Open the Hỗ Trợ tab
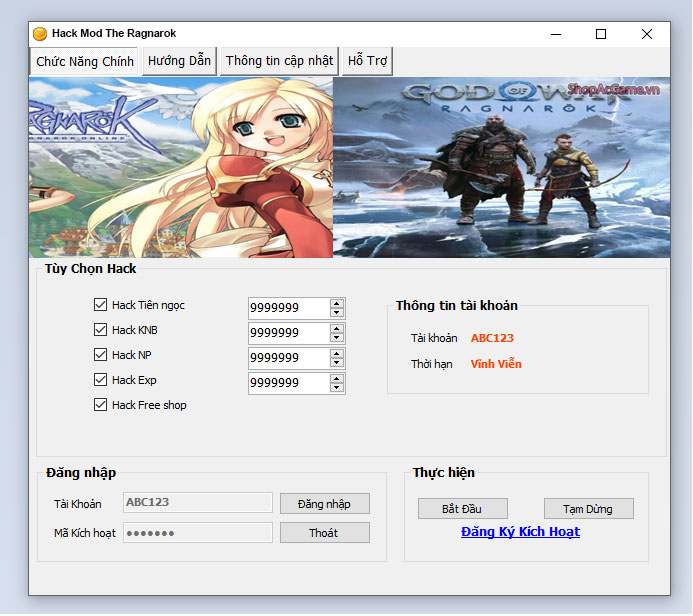The height and width of the screenshot is (616, 693). [x=367, y=61]
